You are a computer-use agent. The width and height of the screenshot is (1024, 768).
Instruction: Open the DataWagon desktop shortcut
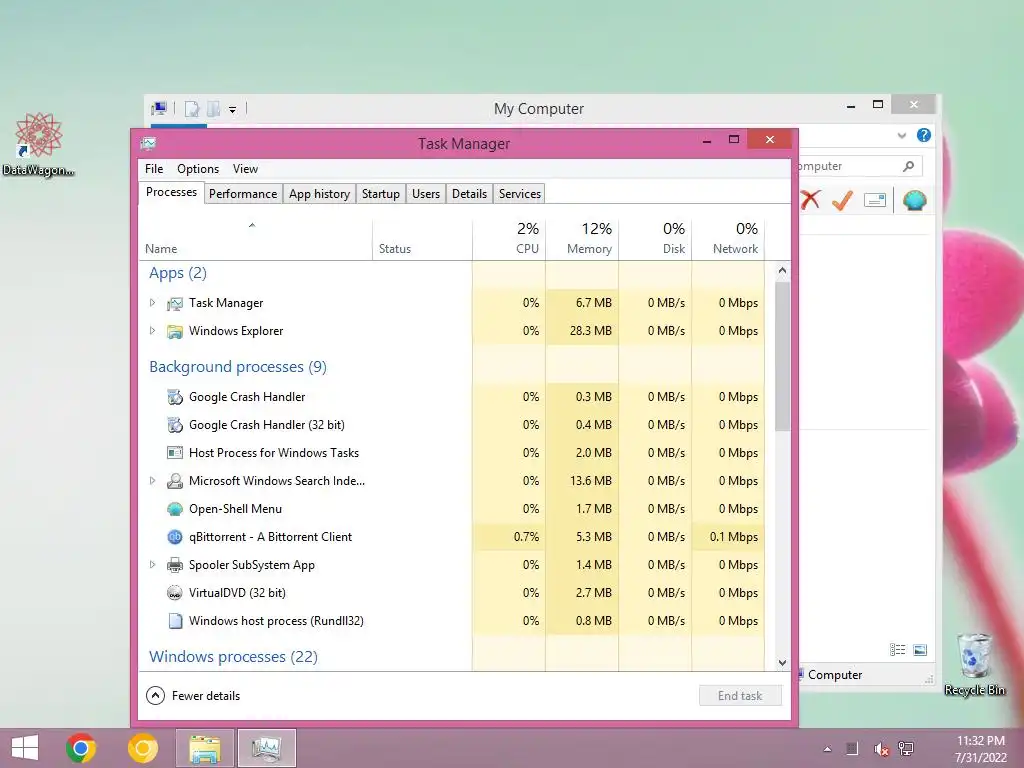coord(39,144)
